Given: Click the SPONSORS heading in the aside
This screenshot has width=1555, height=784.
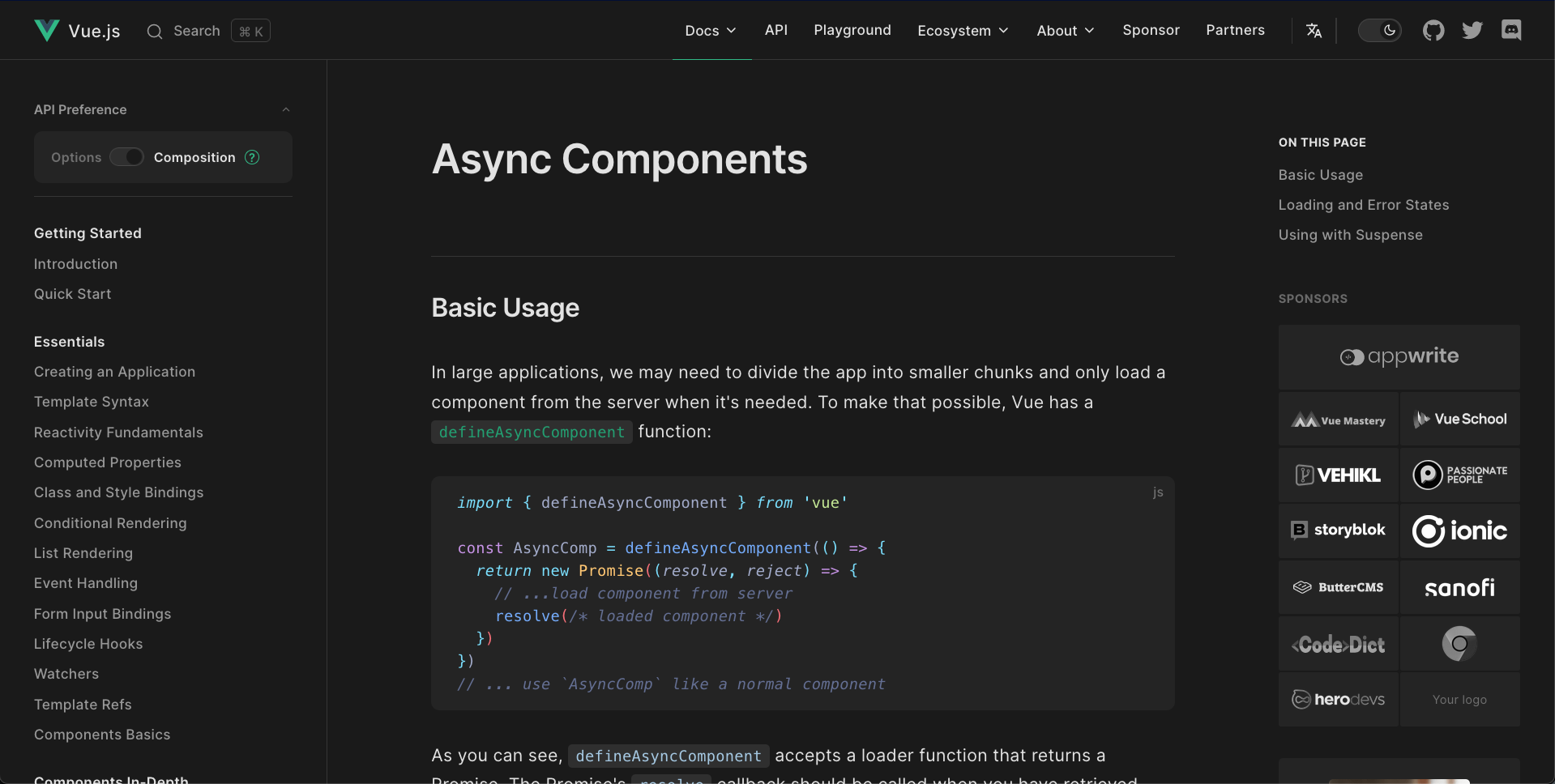Looking at the screenshot, I should click(x=1313, y=299).
